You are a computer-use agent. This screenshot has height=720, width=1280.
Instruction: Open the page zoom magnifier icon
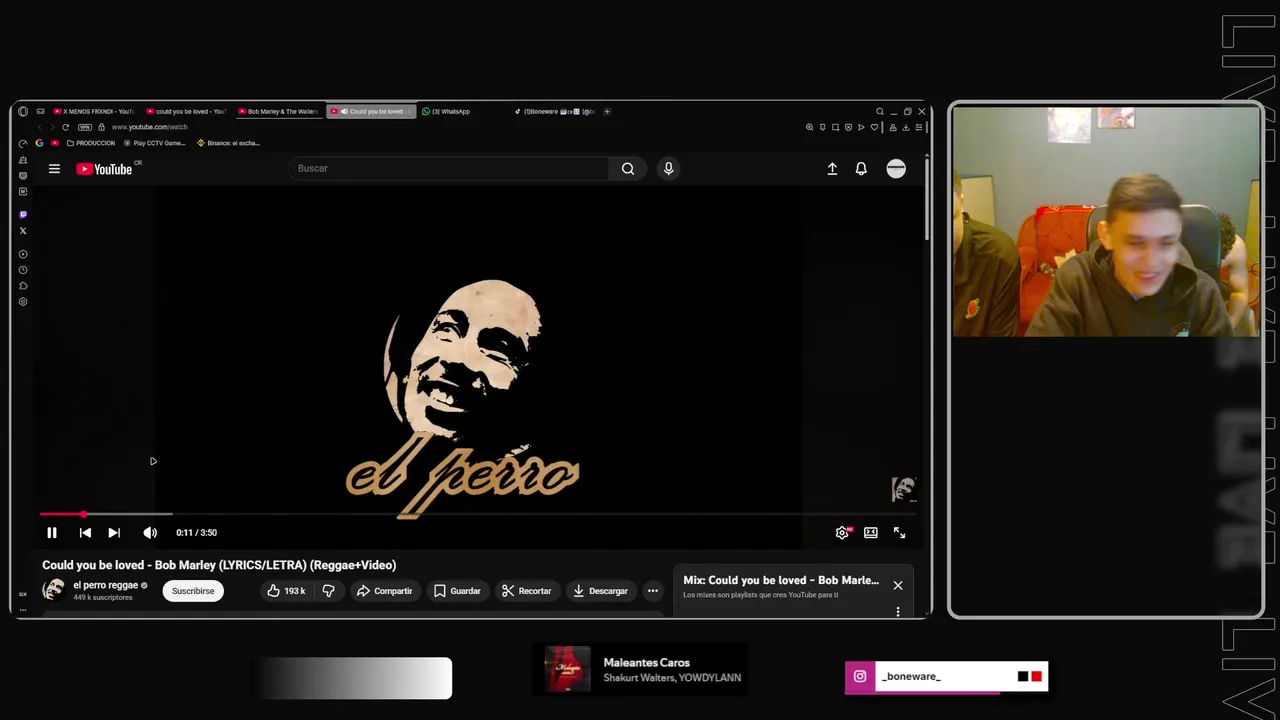[x=809, y=127]
